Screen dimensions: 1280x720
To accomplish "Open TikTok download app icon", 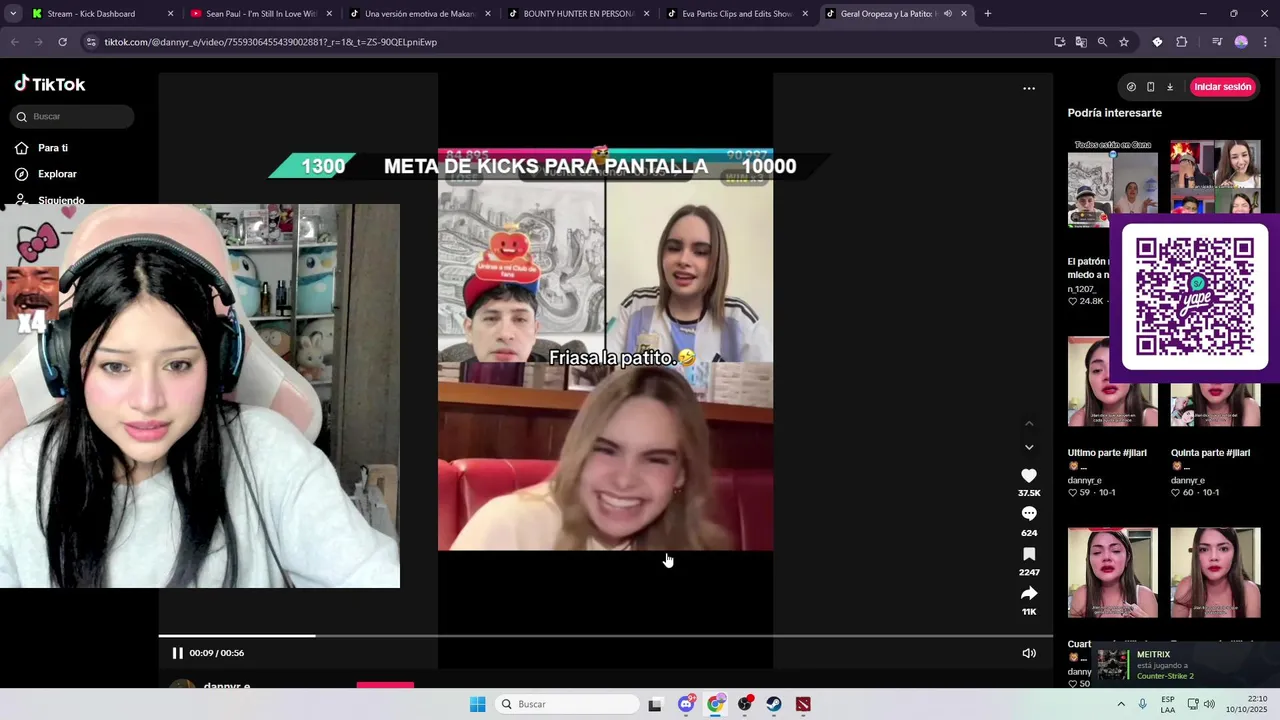I will click(x=1170, y=87).
